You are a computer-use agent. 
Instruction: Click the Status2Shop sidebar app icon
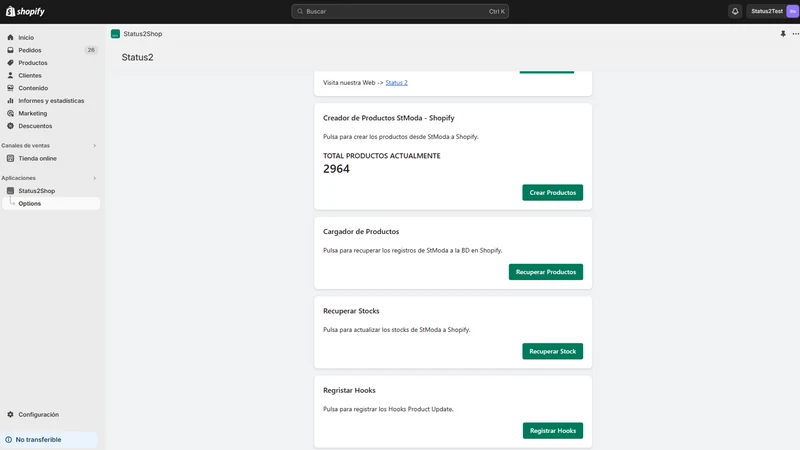point(10,191)
